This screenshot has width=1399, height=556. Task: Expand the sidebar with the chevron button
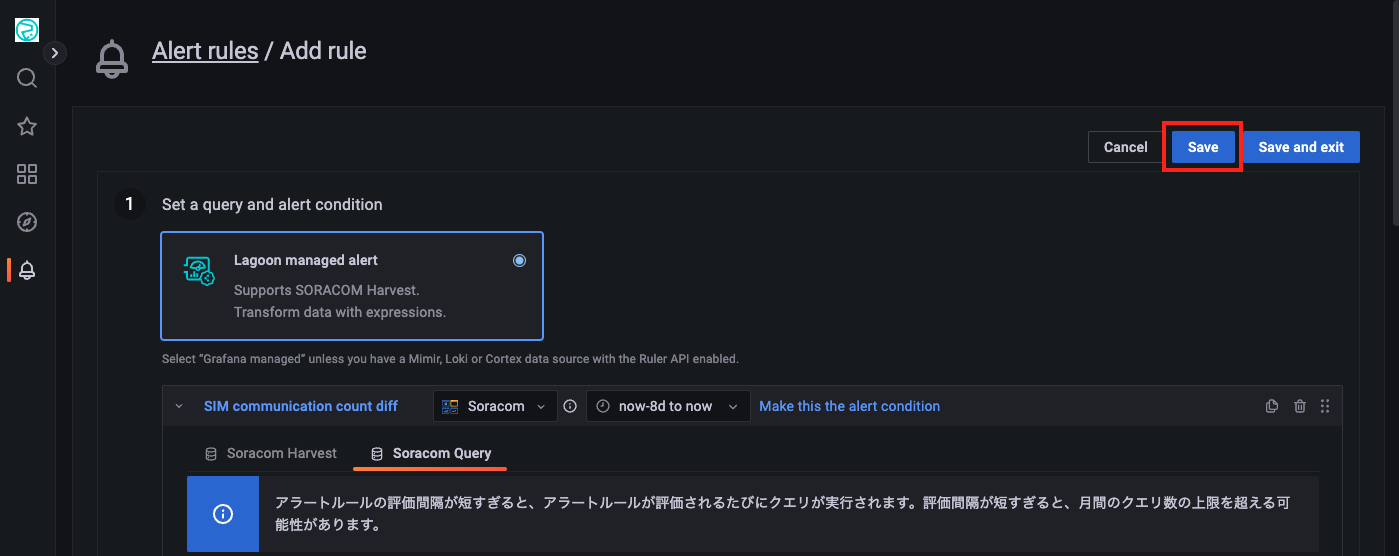click(x=55, y=52)
